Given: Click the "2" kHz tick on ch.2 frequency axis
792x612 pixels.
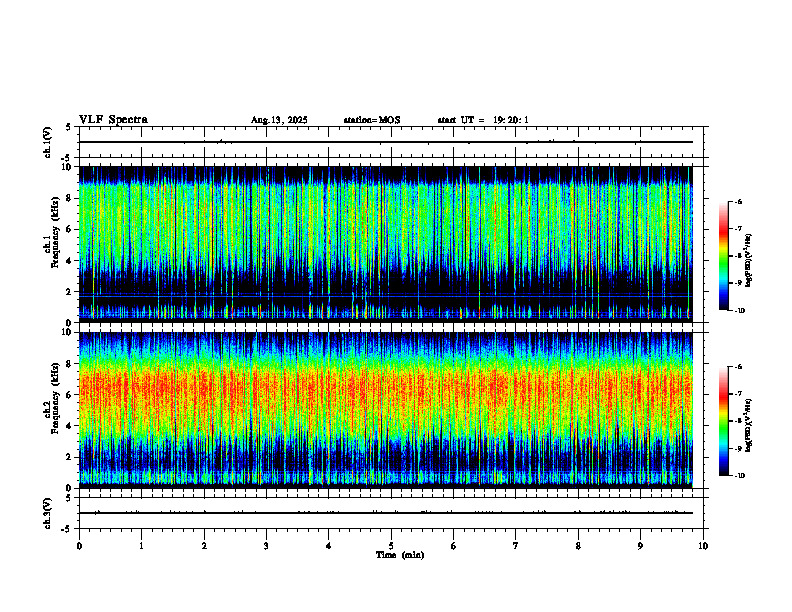Looking at the screenshot, I should tap(70, 457).
